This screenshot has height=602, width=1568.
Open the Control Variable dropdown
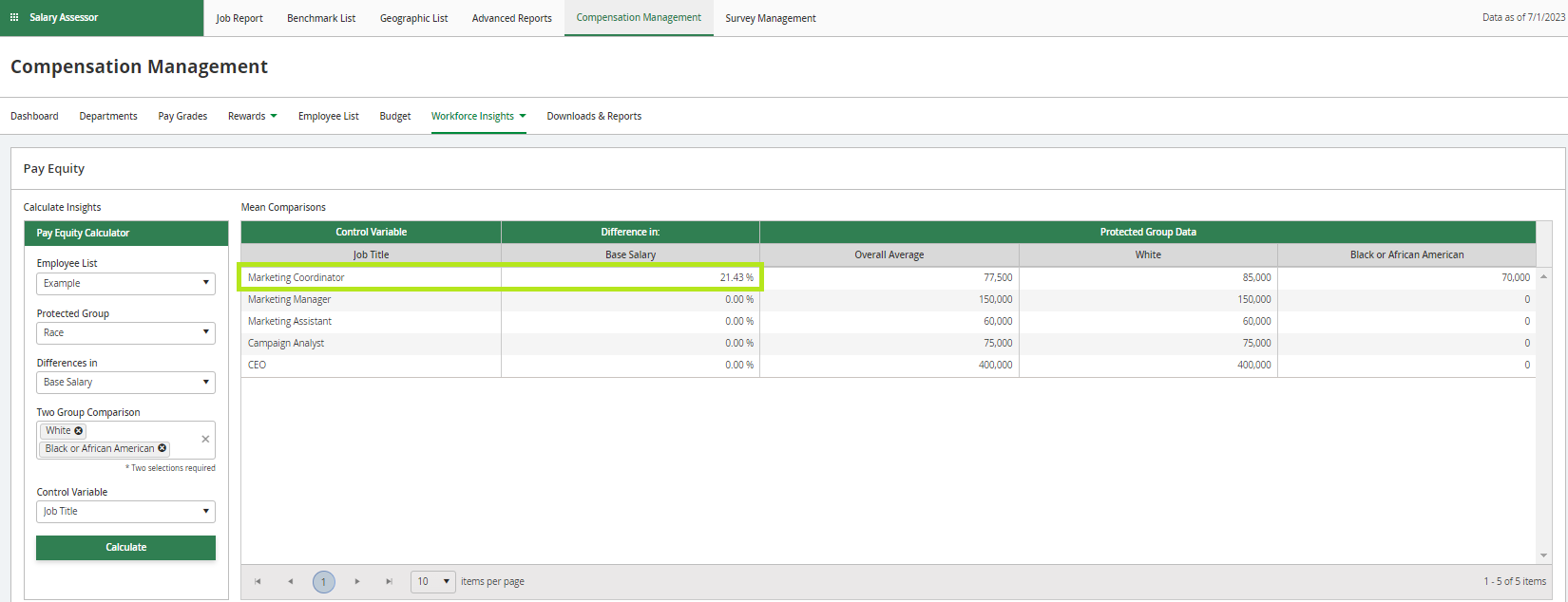[125, 511]
